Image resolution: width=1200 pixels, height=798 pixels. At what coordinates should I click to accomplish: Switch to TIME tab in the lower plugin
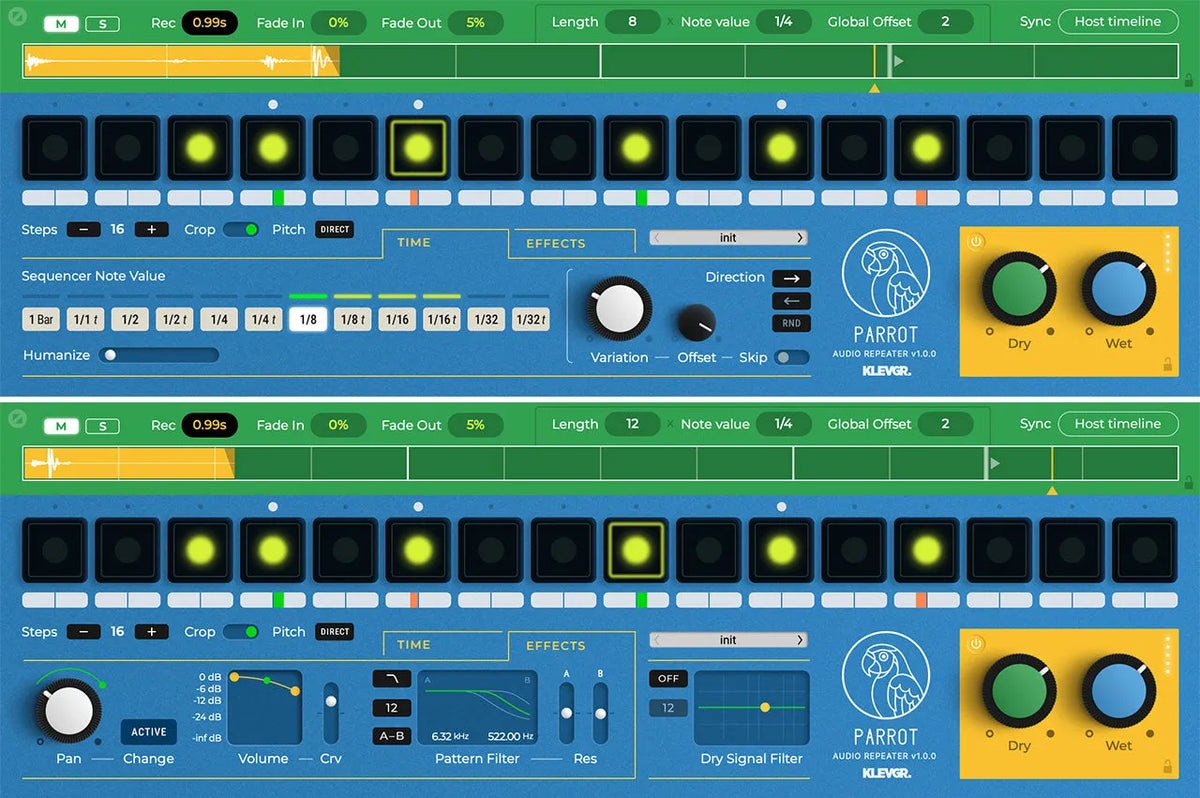(x=414, y=645)
